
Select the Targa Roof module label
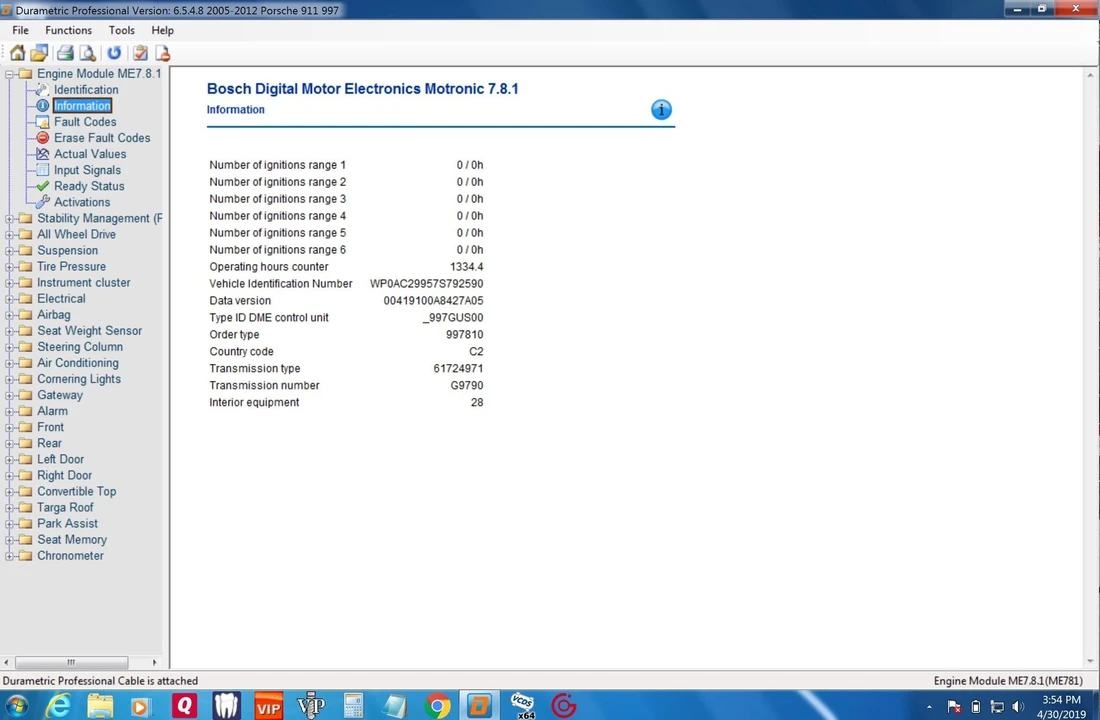(x=65, y=507)
